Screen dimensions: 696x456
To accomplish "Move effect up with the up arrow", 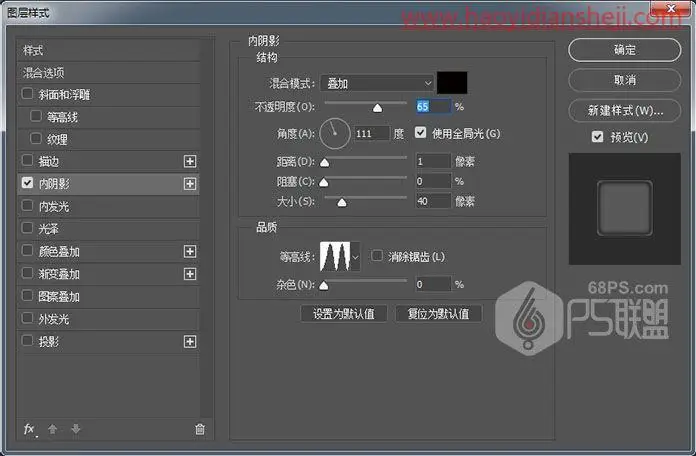I will pyautogui.click(x=53, y=429).
